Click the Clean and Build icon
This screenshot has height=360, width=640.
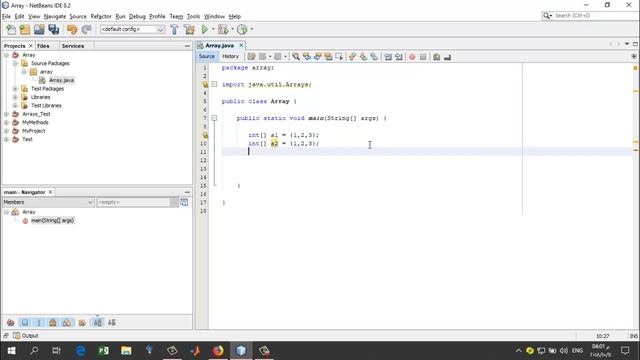(x=189, y=29)
